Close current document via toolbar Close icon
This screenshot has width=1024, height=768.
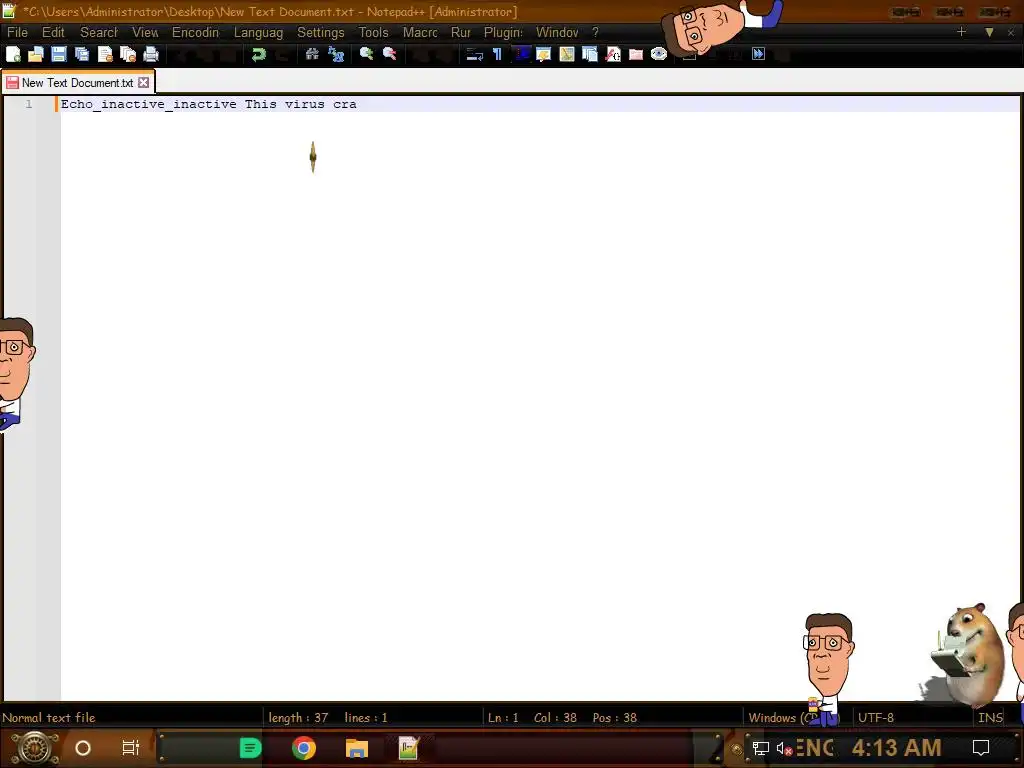(x=104, y=55)
